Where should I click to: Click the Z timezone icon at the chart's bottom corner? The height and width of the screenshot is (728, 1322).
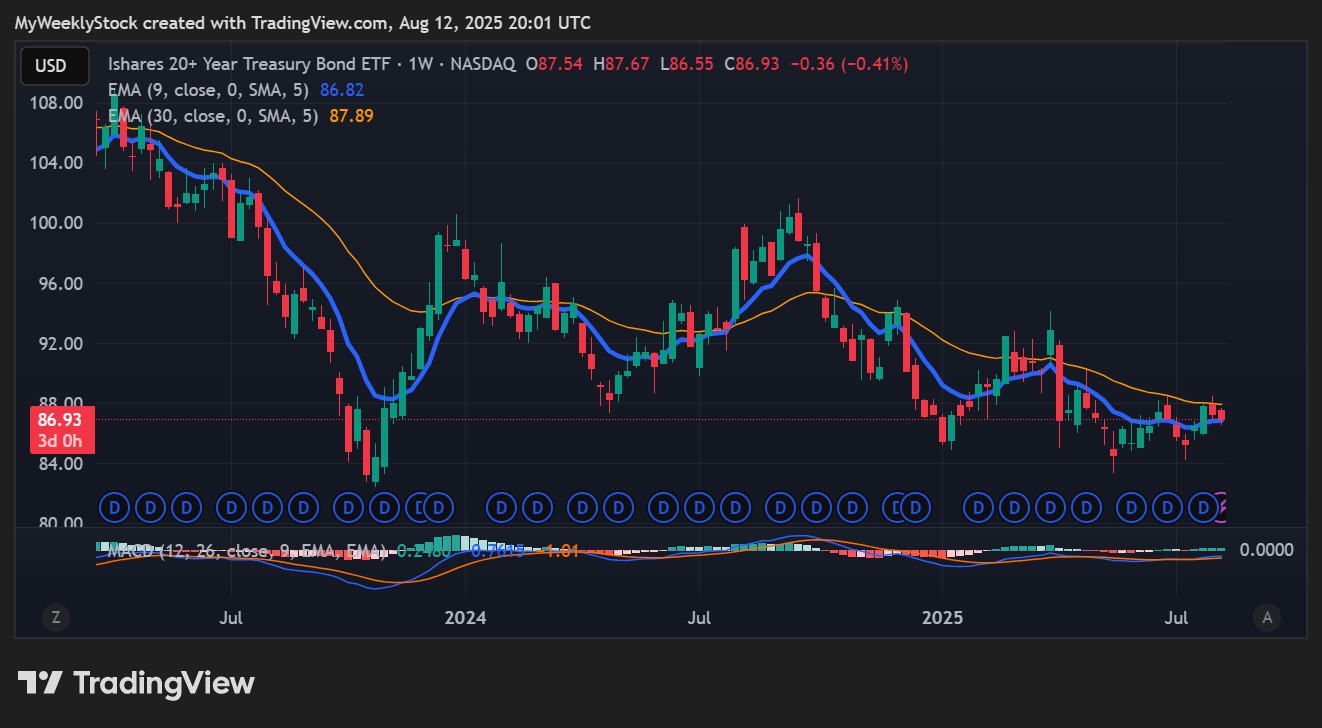tap(56, 617)
